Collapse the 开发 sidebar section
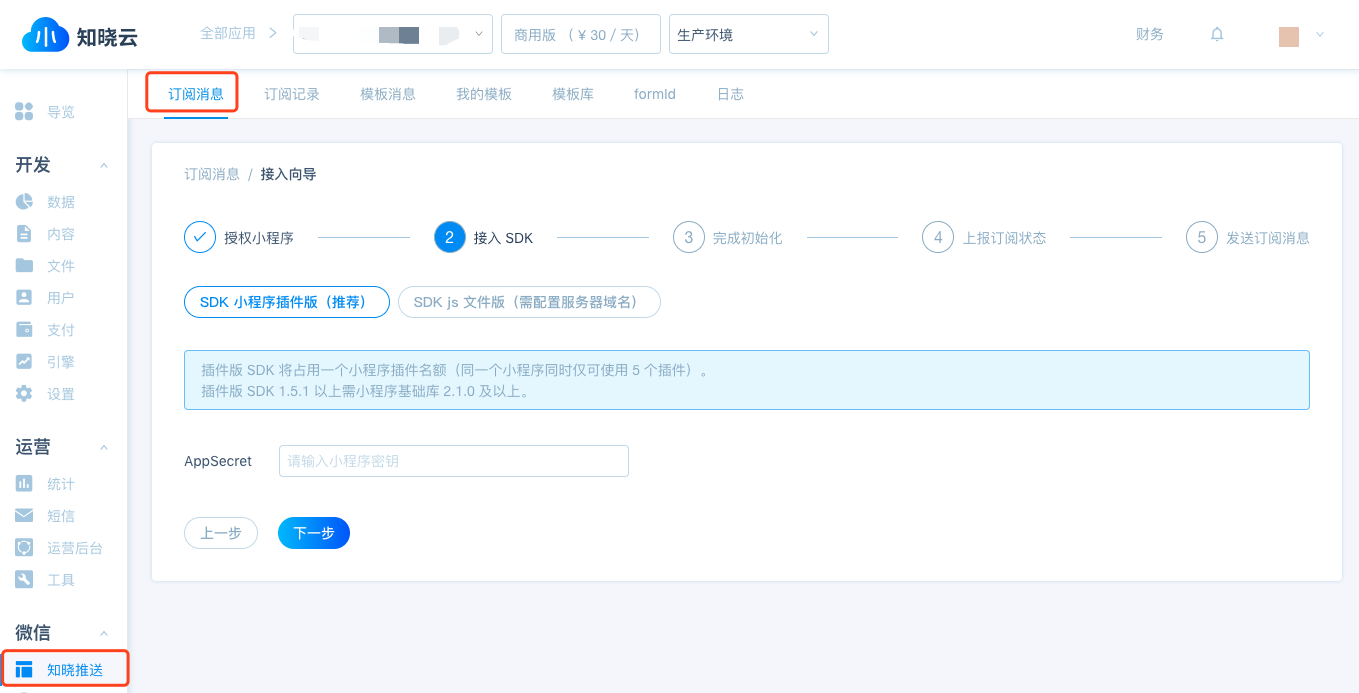Screen dimensions: 1359x693 104,166
